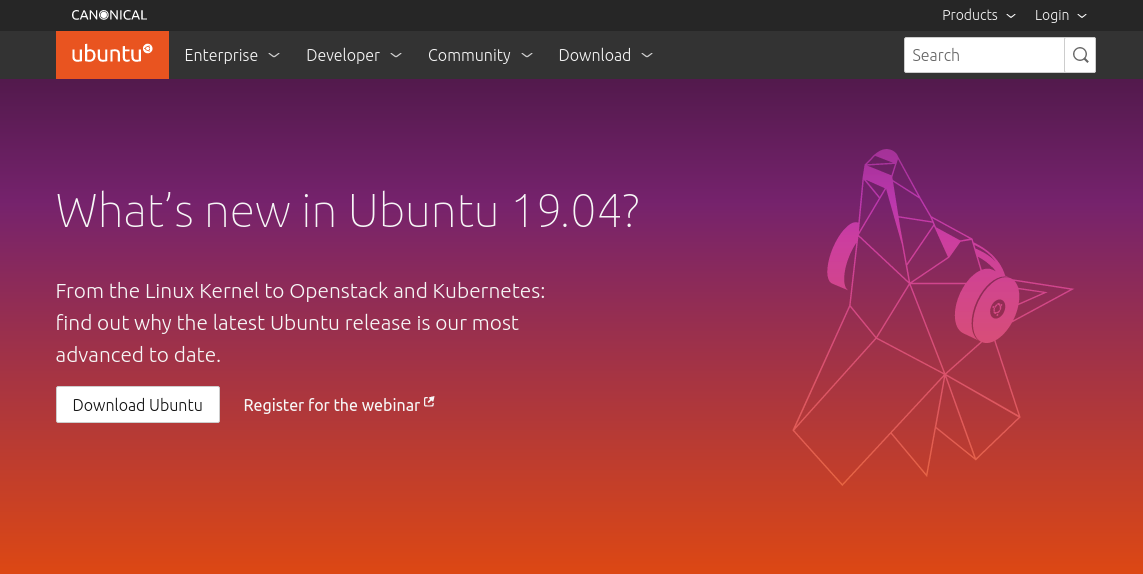
Task: Click the headphone-wearing dingo illustration
Action: [x=933, y=317]
